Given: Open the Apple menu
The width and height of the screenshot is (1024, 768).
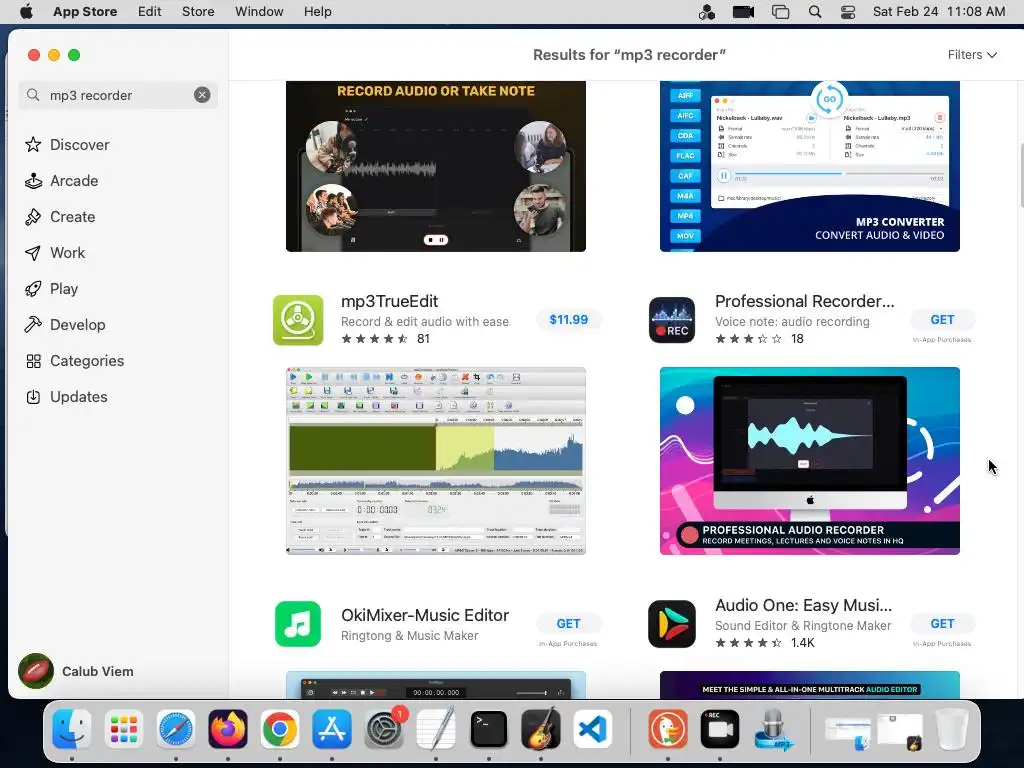Looking at the screenshot, I should tap(26, 11).
